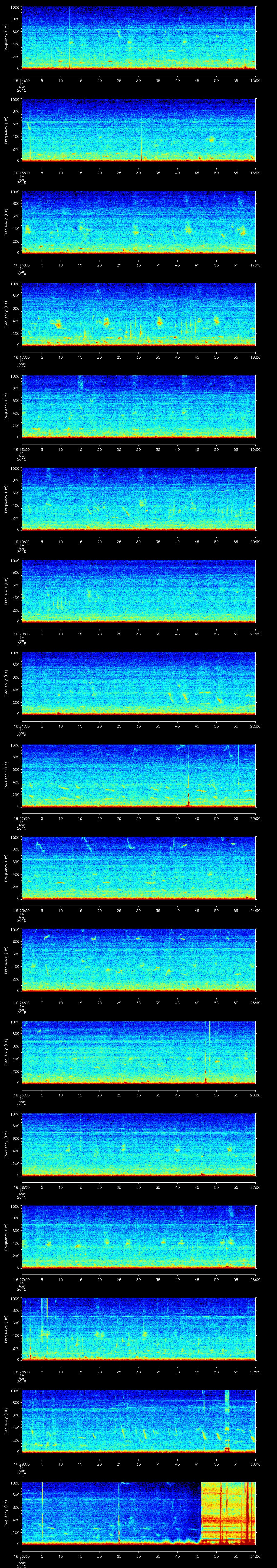Screen dimensions: 277x1568
Task: Click the 16:16:00 start time label
Action: pyautogui.click(x=21, y=265)
